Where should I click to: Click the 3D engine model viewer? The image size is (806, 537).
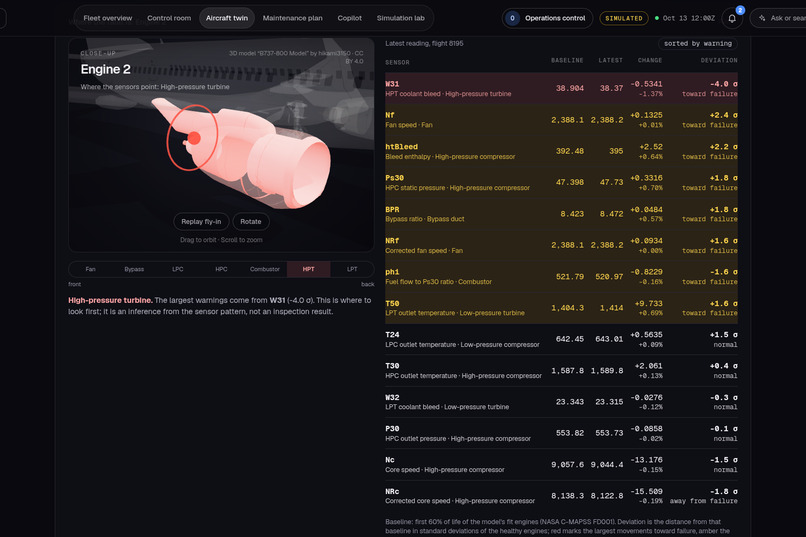(x=221, y=145)
